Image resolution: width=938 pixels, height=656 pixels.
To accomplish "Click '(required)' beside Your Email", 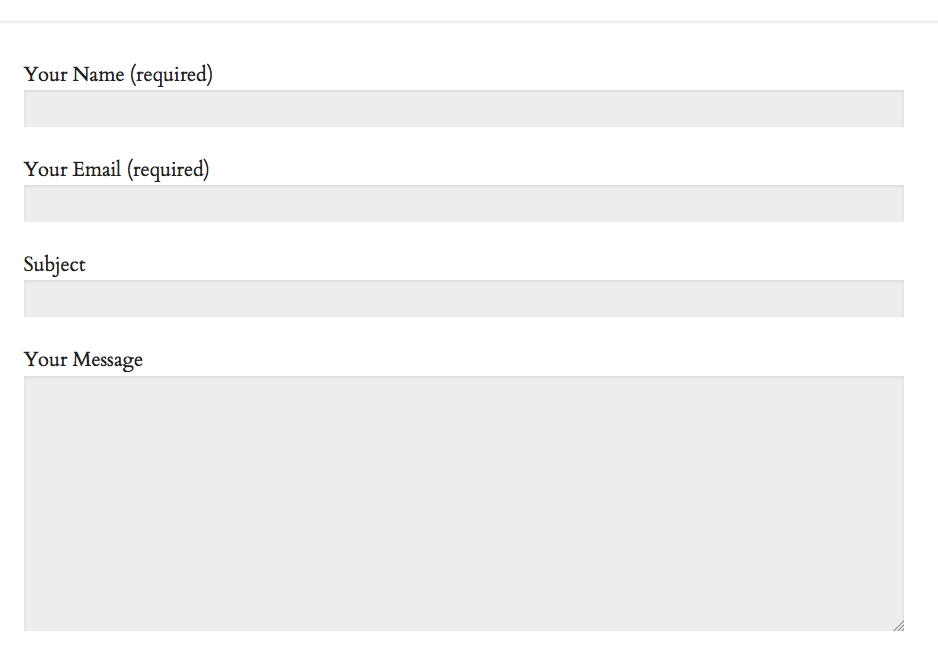I will pyautogui.click(x=168, y=170).
